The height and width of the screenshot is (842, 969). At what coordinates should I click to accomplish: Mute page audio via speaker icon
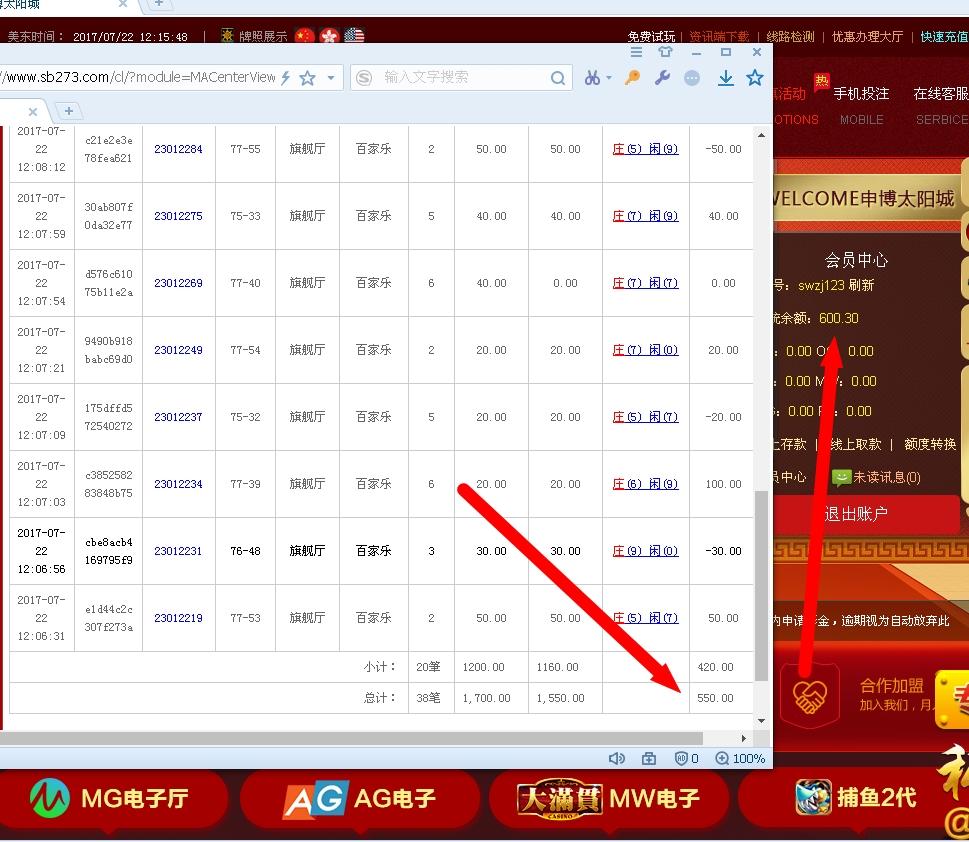click(617, 758)
